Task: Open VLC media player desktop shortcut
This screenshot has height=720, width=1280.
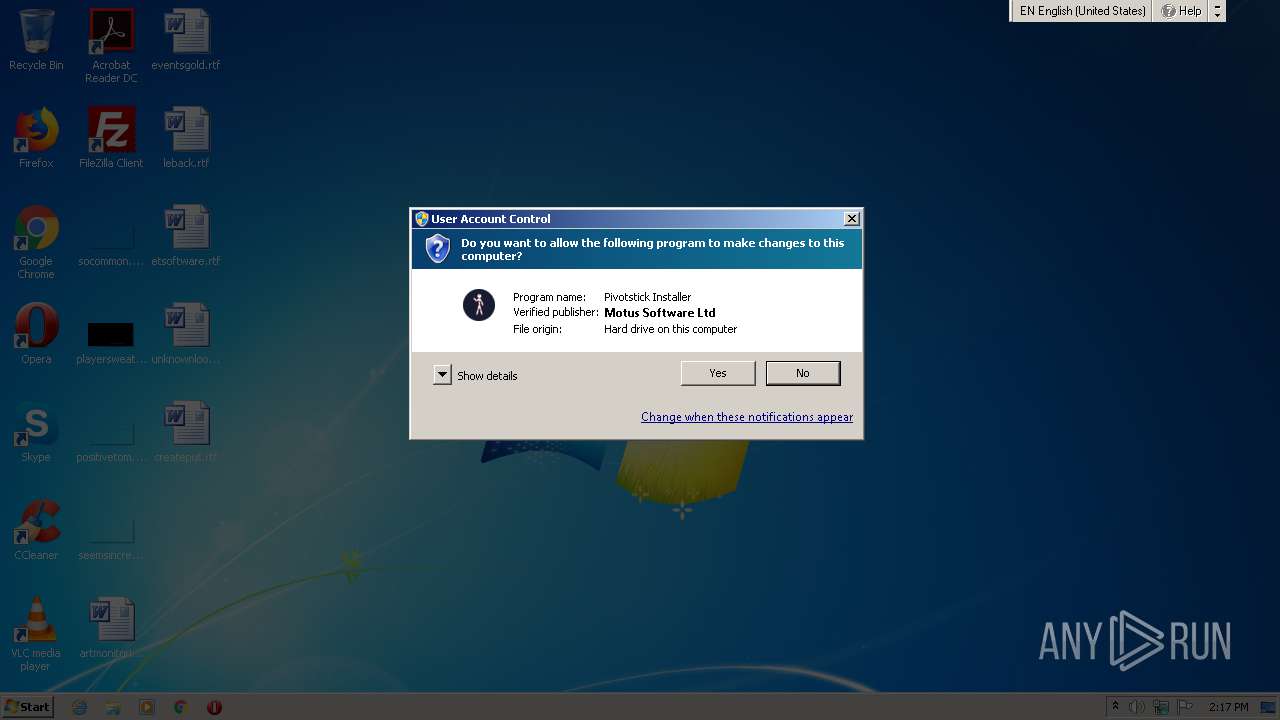Action: tap(36, 635)
